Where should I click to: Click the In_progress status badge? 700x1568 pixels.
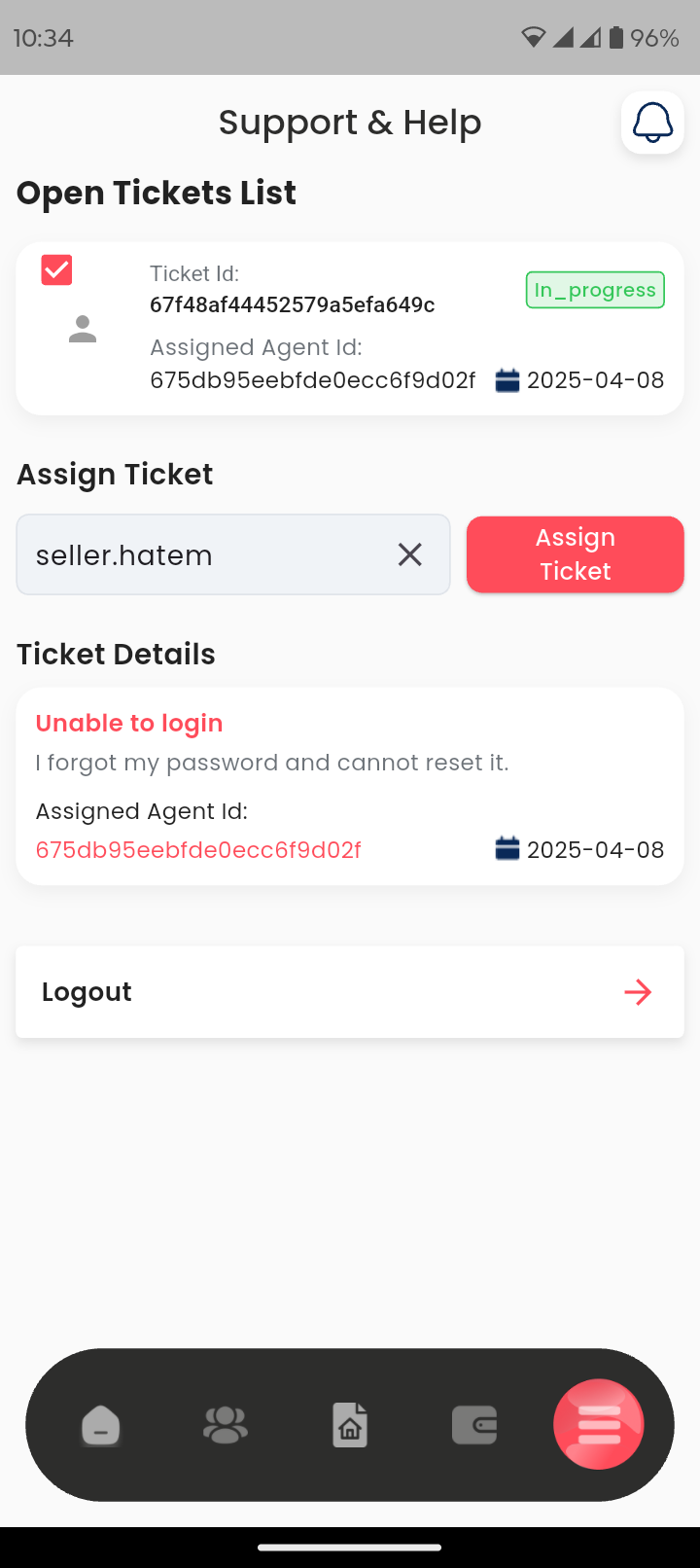click(x=595, y=290)
